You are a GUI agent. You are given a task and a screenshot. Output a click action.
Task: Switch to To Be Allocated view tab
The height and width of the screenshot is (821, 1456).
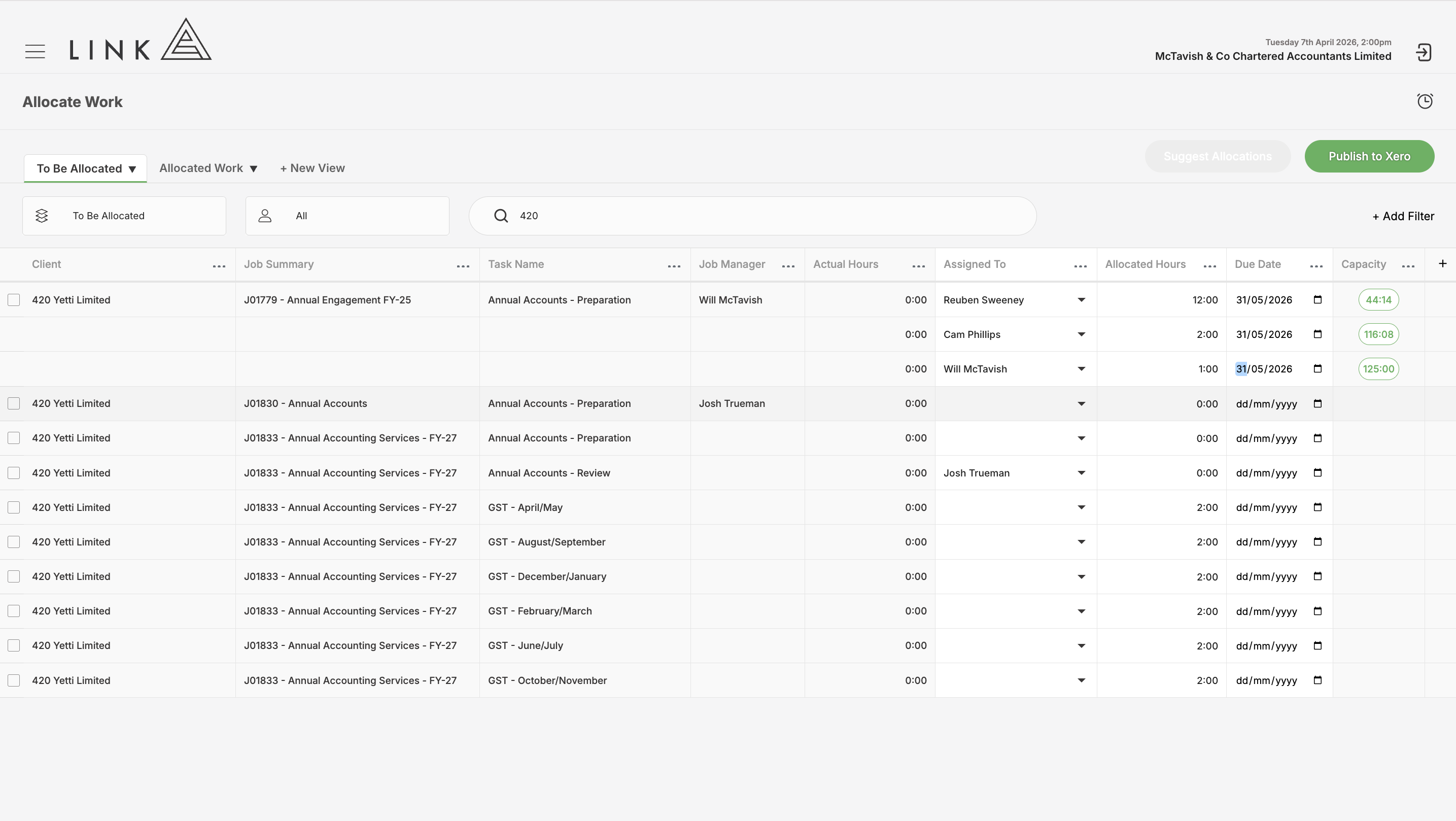coord(85,168)
